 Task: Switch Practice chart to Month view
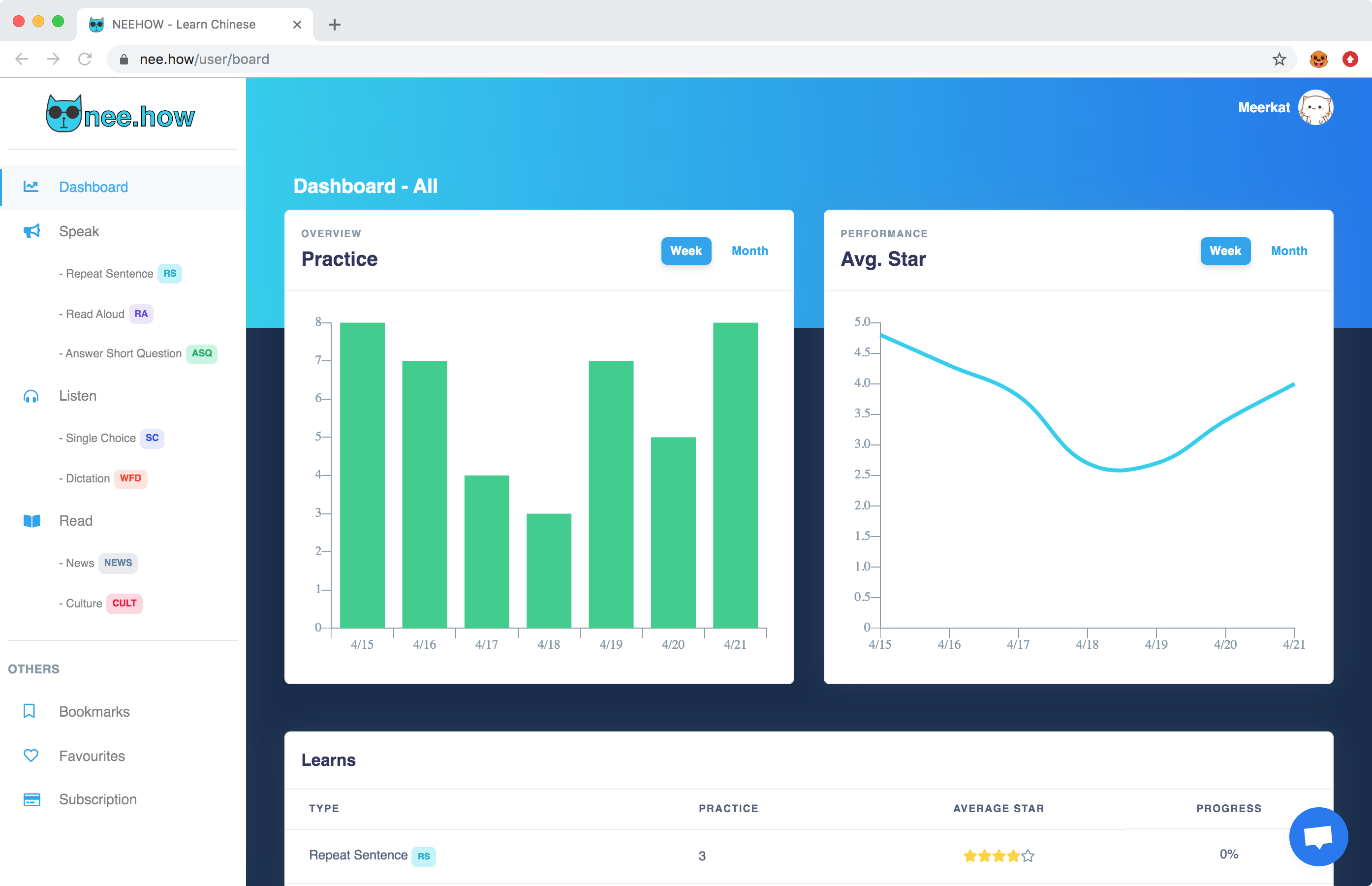coord(749,251)
